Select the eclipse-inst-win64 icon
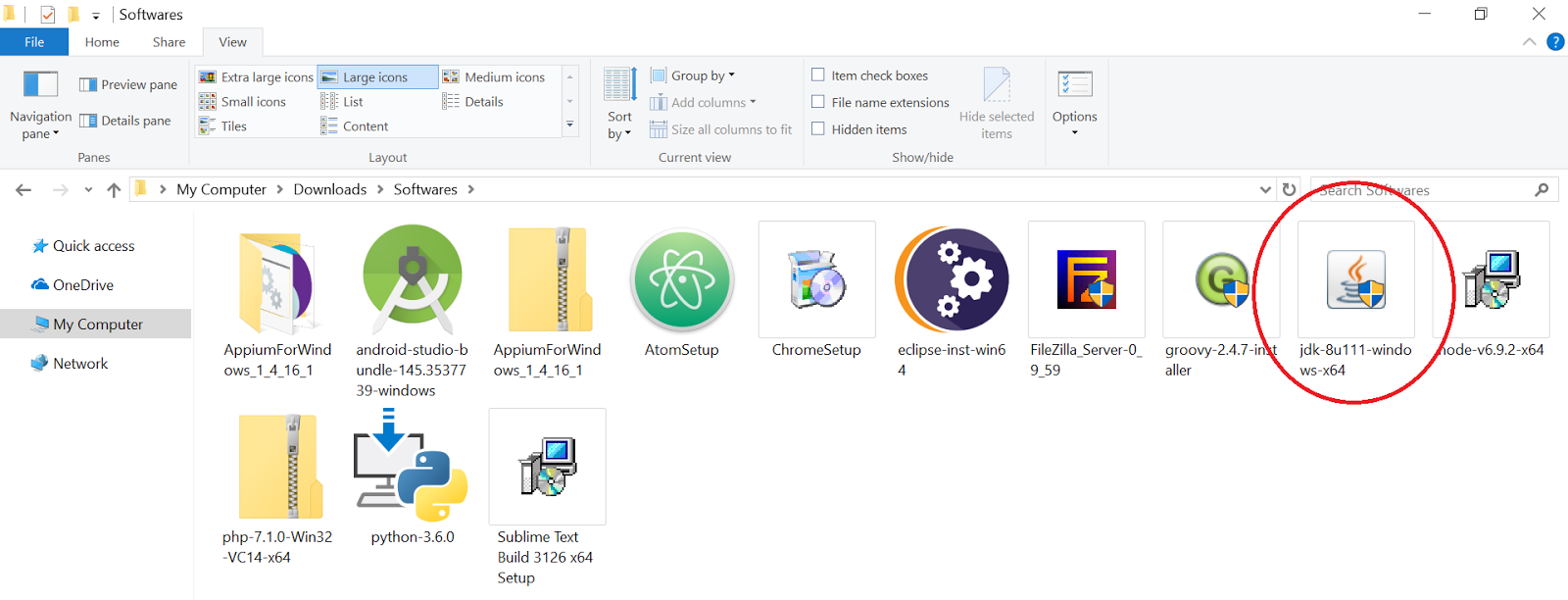This screenshot has height=600, width=1568. (952, 279)
